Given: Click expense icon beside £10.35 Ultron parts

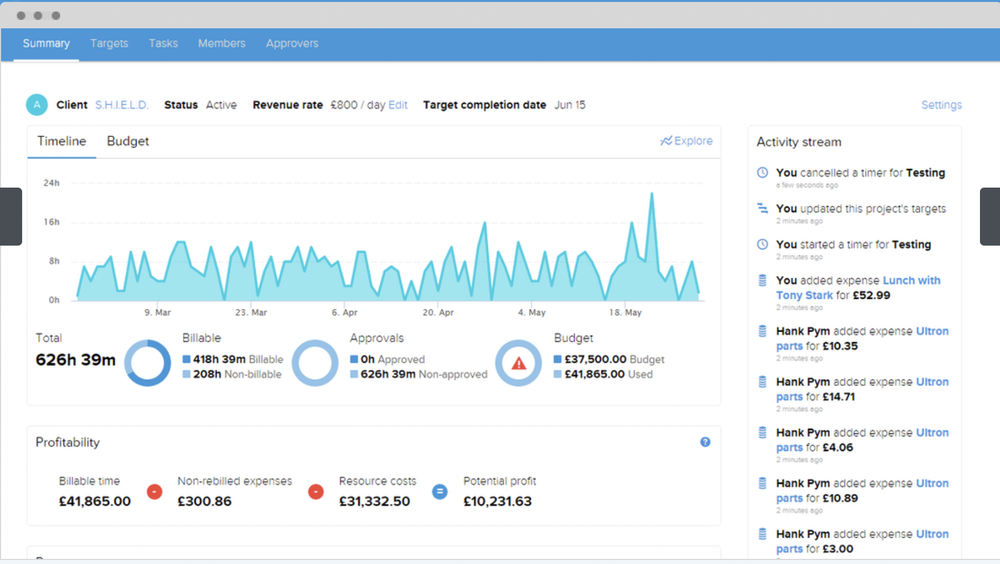Looking at the screenshot, I should [762, 331].
